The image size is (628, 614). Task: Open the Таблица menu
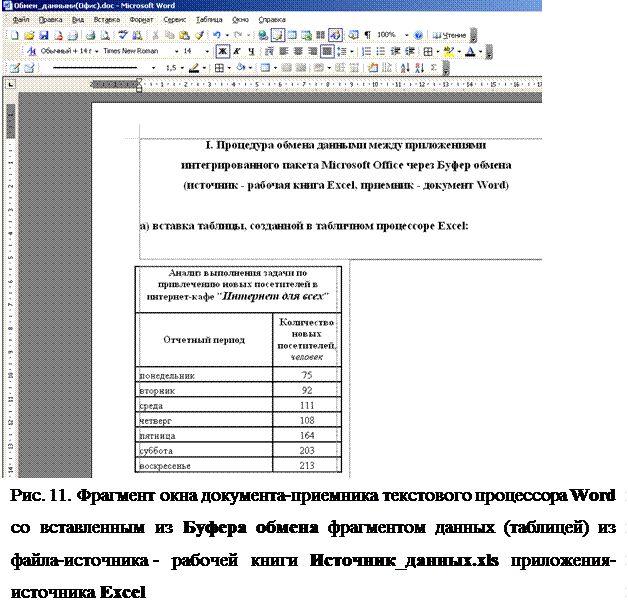point(209,20)
